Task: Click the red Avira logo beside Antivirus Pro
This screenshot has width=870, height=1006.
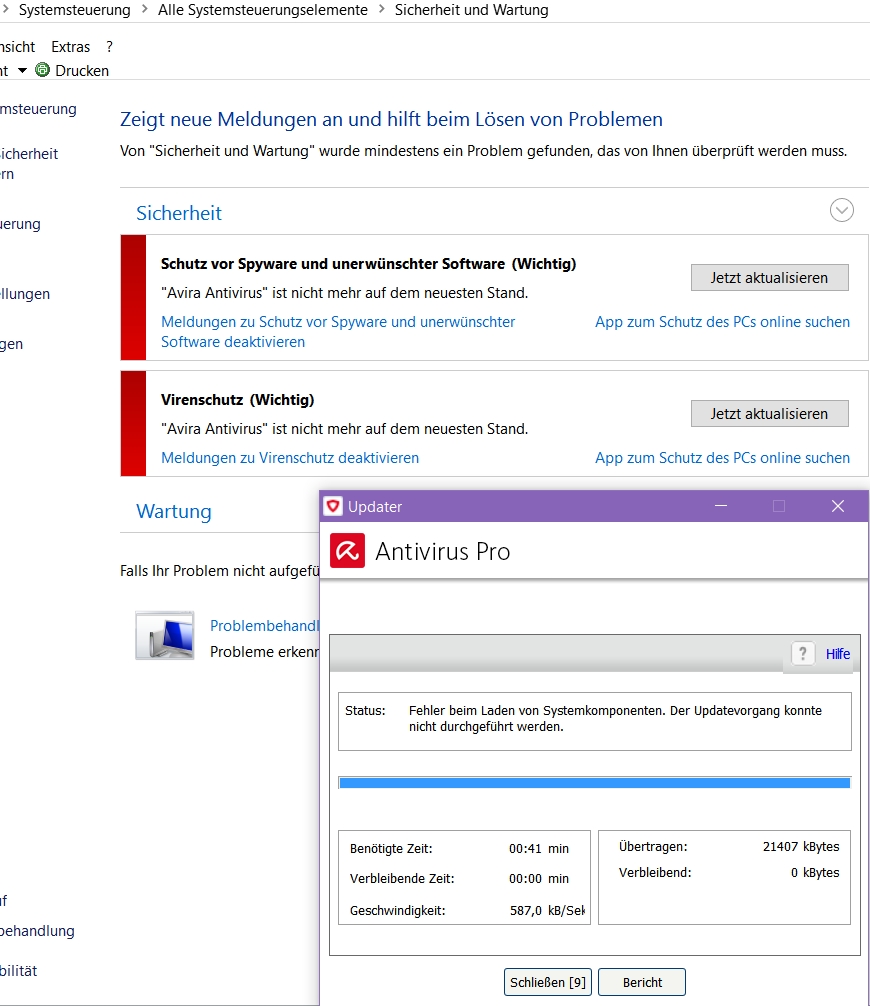Action: 347,551
